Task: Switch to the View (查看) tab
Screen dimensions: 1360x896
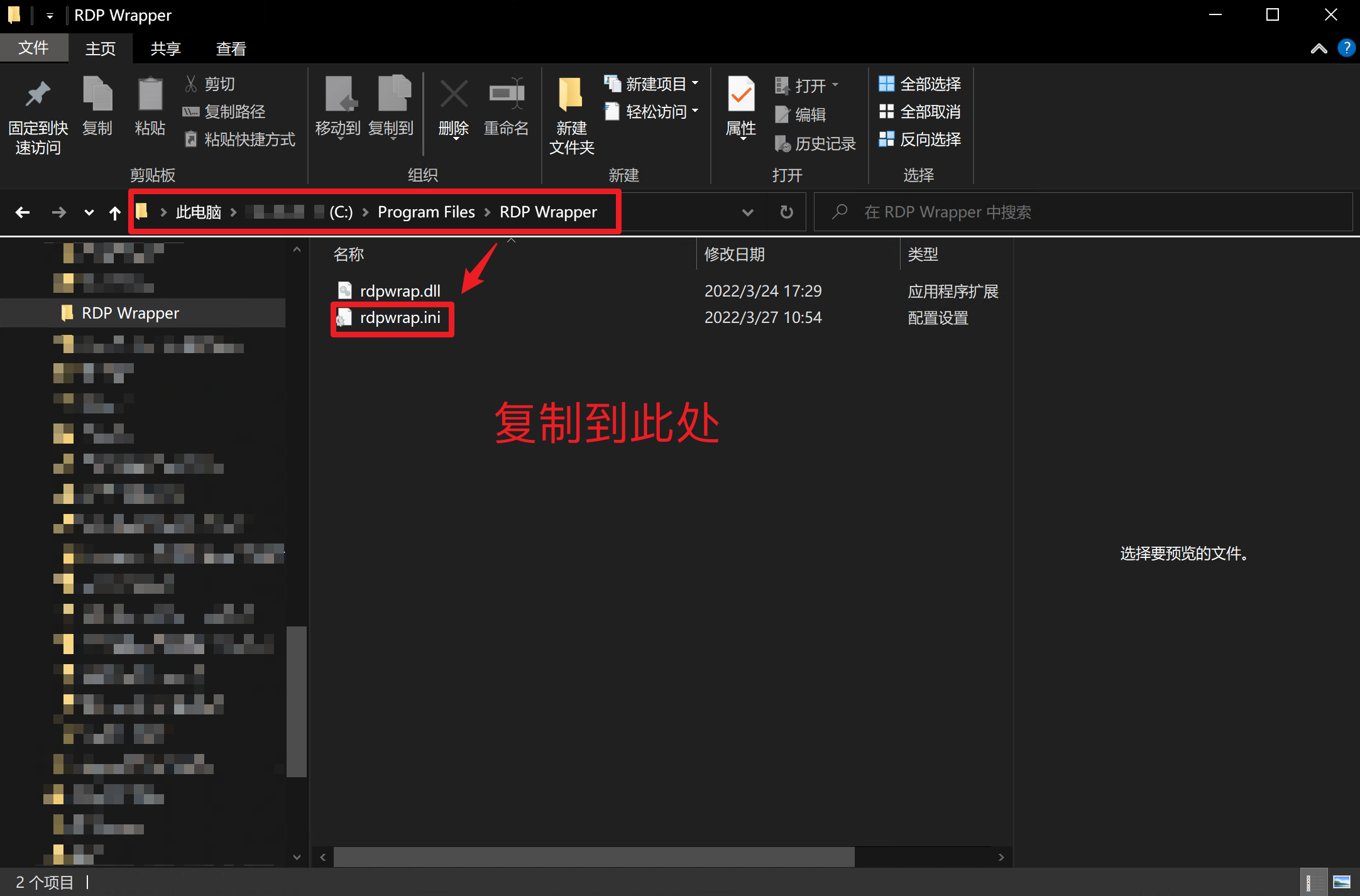Action: (231, 48)
